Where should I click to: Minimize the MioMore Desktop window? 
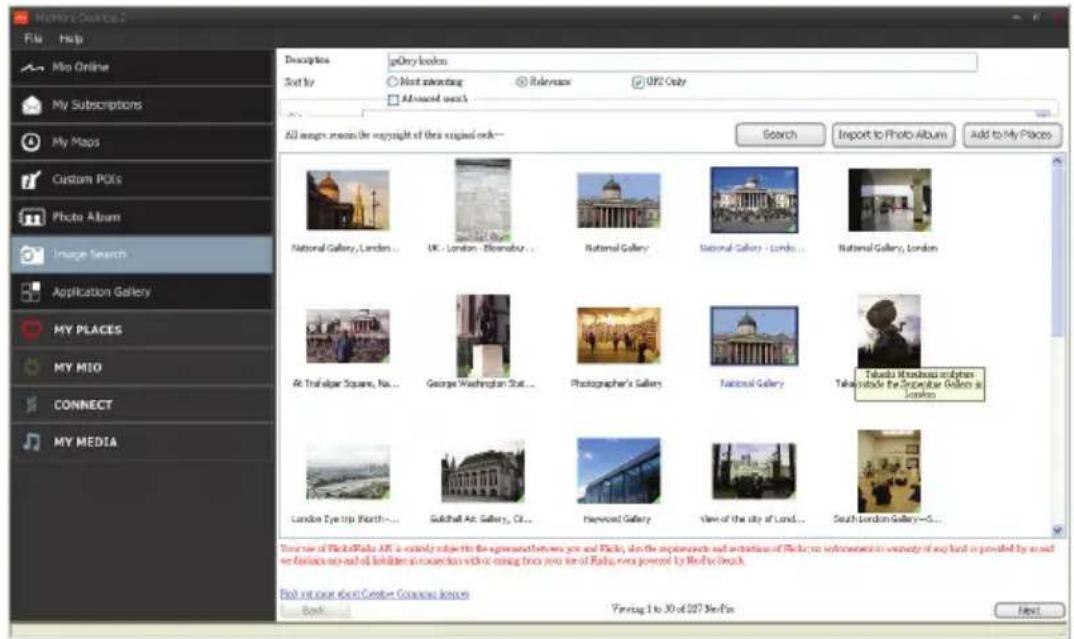tap(1017, 17)
